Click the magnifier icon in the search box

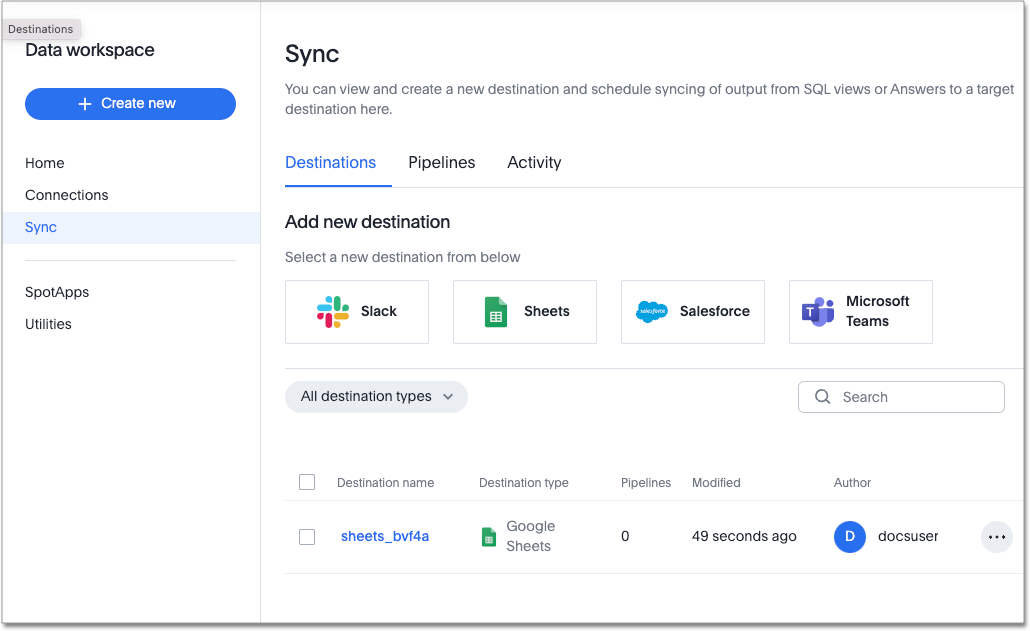822,397
